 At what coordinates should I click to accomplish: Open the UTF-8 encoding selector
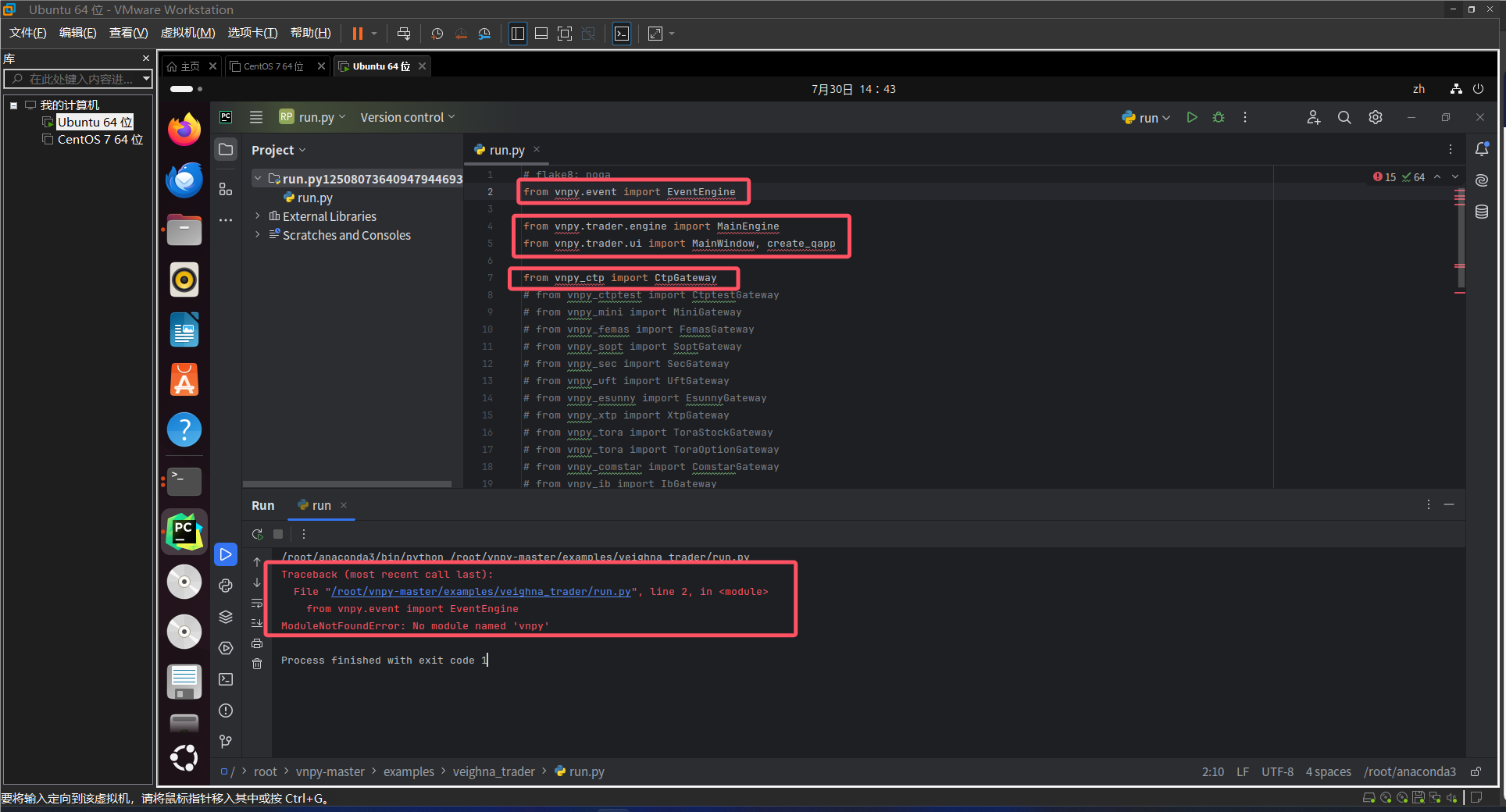coord(1277,771)
